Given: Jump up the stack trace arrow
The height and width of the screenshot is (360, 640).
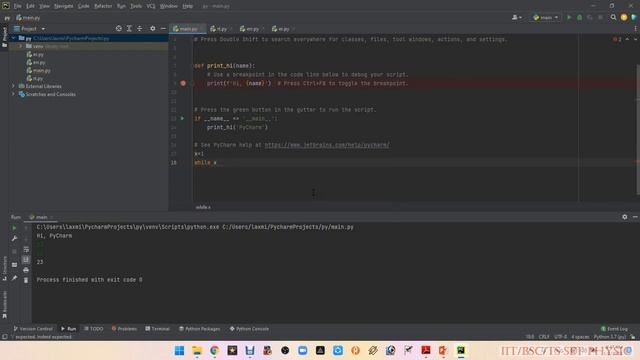Looking at the screenshot, I should (26, 228).
